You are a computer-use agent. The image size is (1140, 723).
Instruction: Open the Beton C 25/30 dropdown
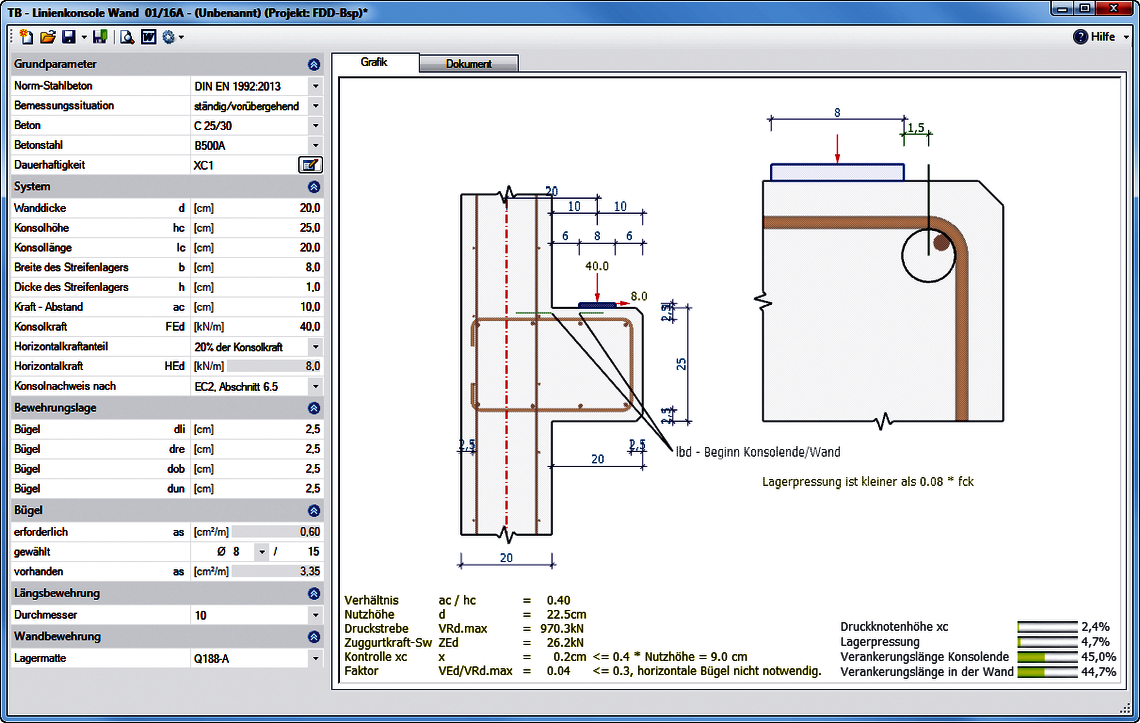click(x=316, y=126)
